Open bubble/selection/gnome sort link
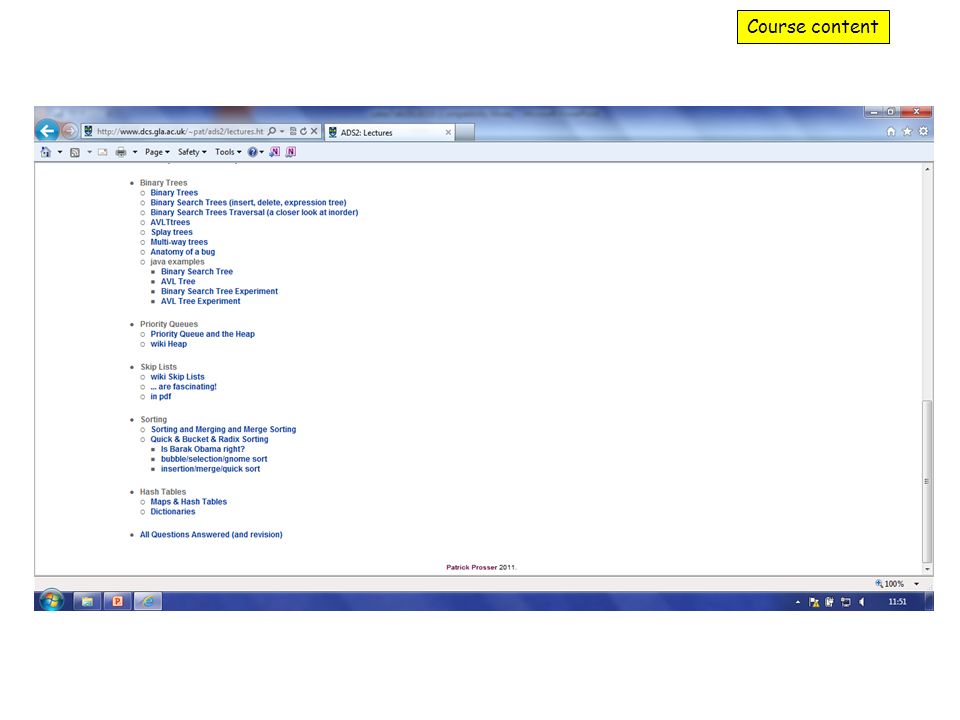 [x=214, y=459]
